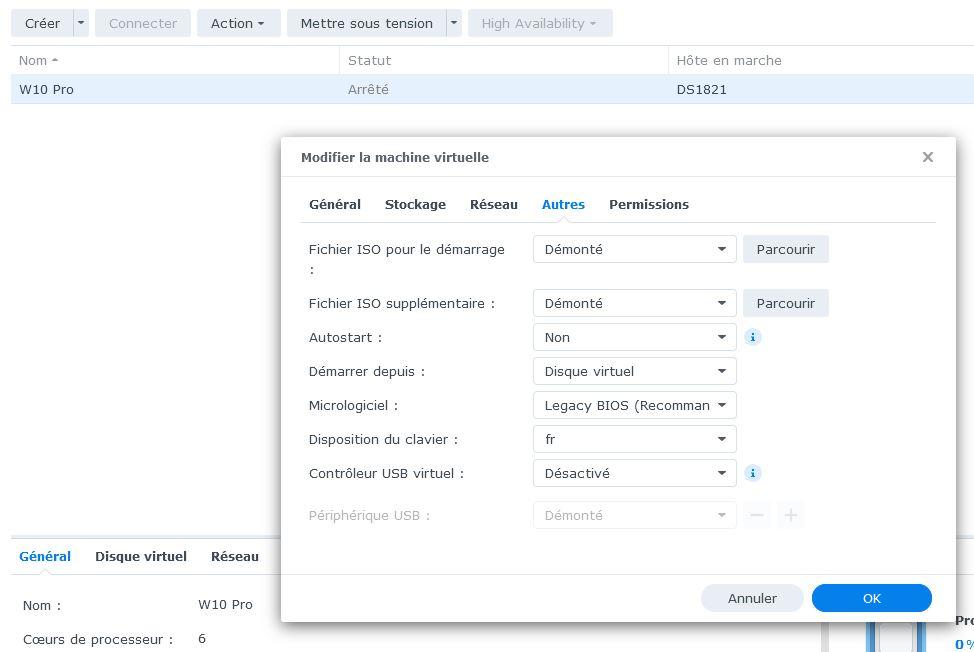974x652 pixels.
Task: Select the Disque virtuel tab in bottom panel
Action: tap(140, 556)
